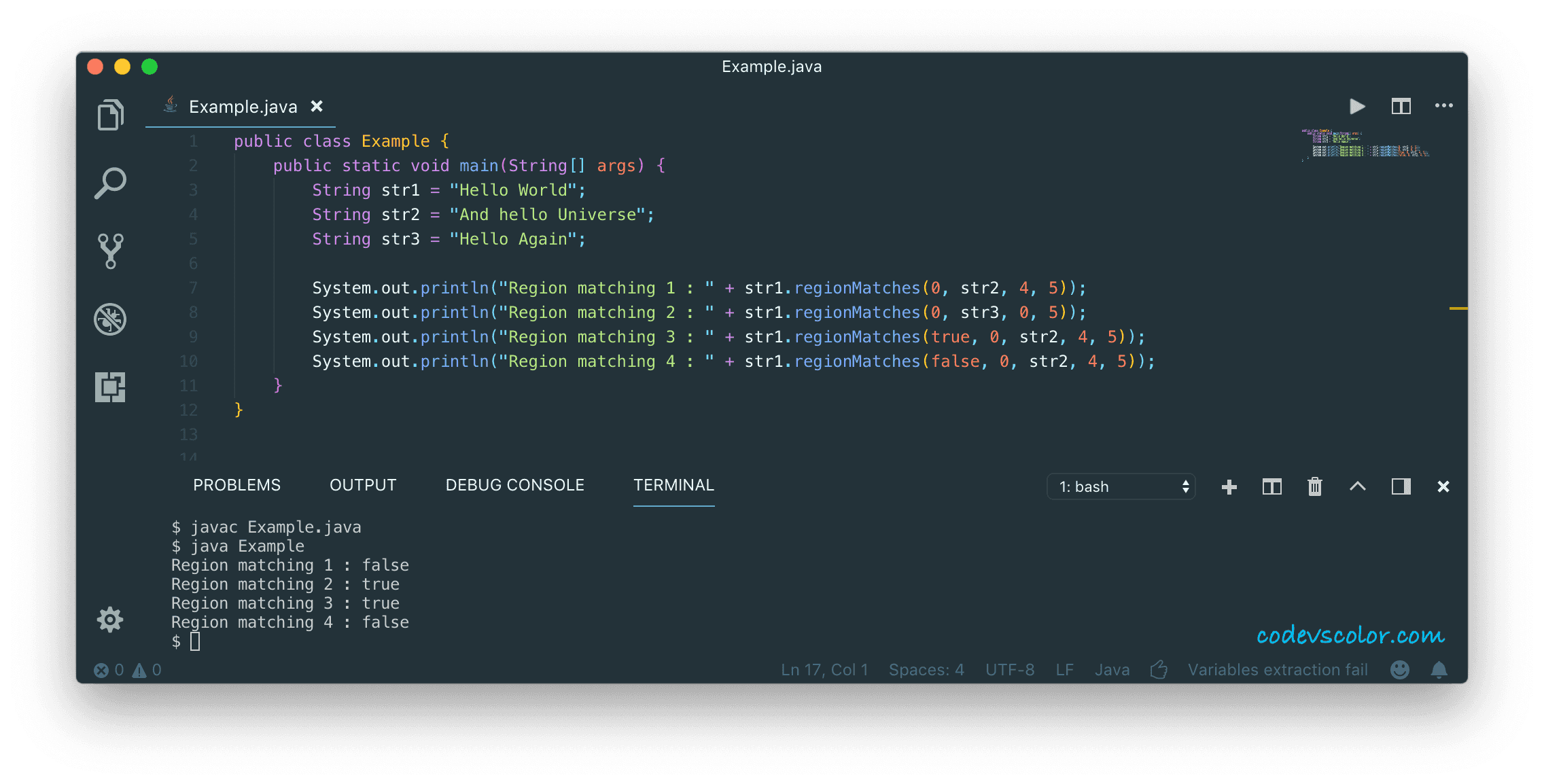Viewport: 1544px width, 784px height.
Task: Open the Manage gear icon
Action: (x=110, y=620)
